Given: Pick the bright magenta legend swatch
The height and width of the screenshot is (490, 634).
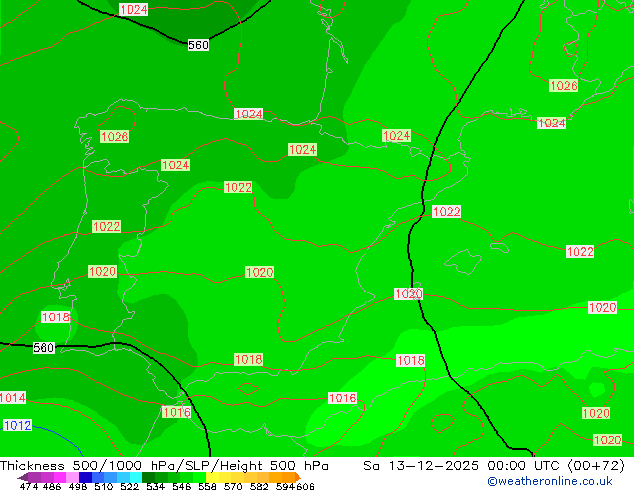Looking at the screenshot, I should (x=60, y=477).
